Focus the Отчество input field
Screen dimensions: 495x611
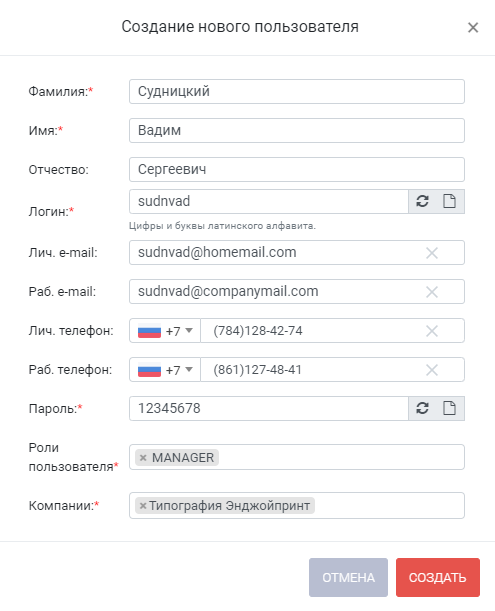(297, 170)
